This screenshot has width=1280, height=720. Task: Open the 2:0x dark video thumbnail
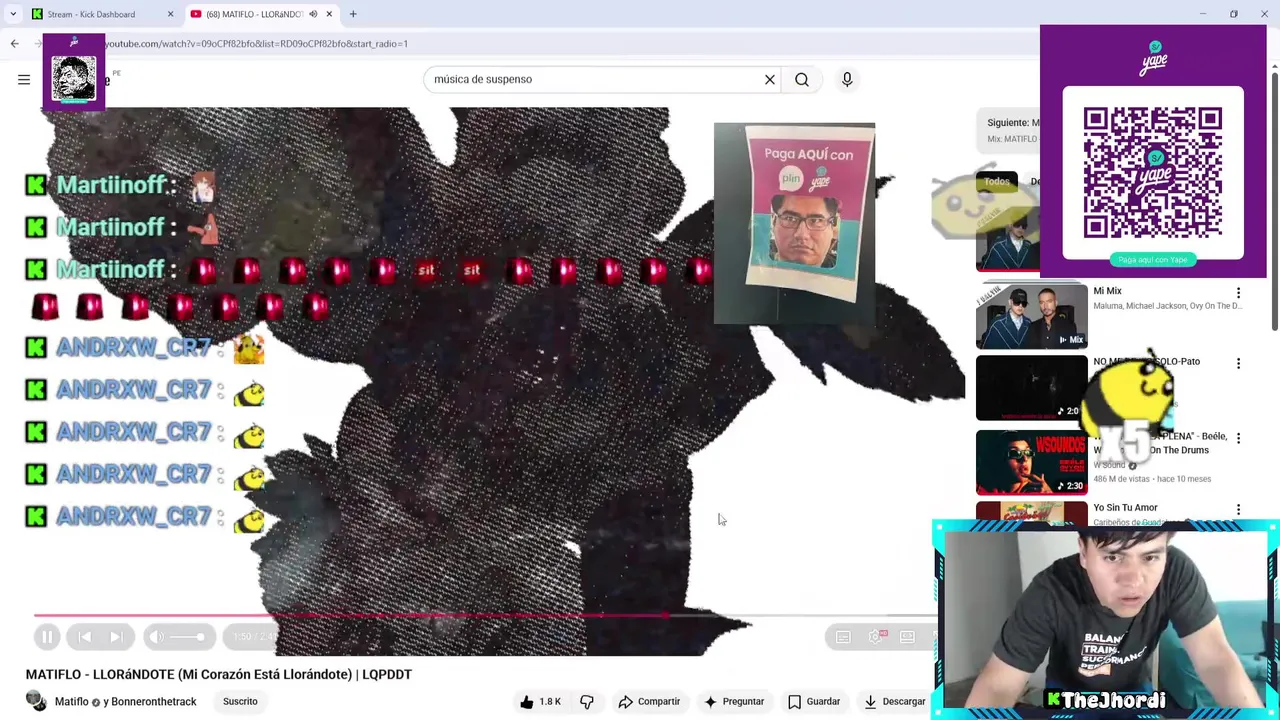coord(1031,388)
